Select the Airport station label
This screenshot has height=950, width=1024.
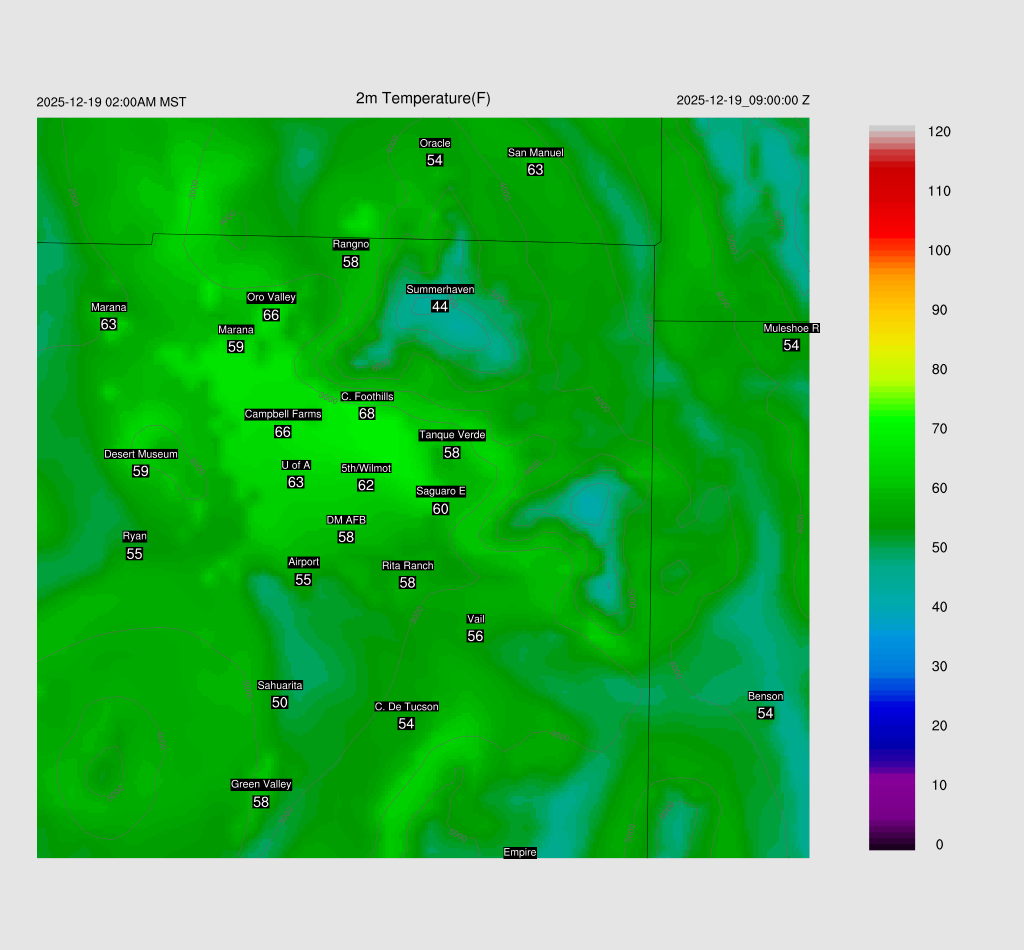click(x=303, y=562)
